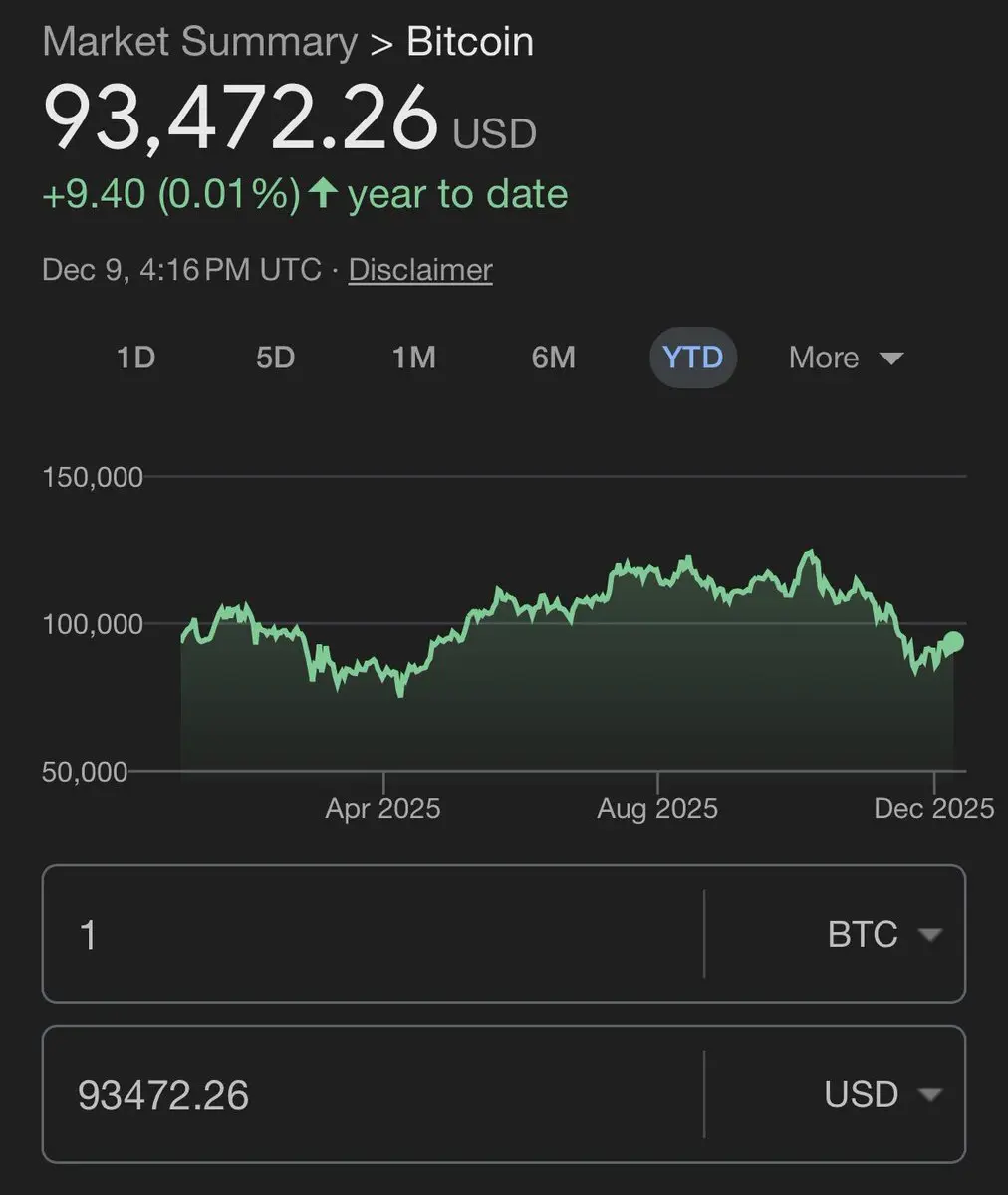Viewport: 1008px width, 1195px height.
Task: Click the Aug 2025 axis marker
Action: [656, 807]
